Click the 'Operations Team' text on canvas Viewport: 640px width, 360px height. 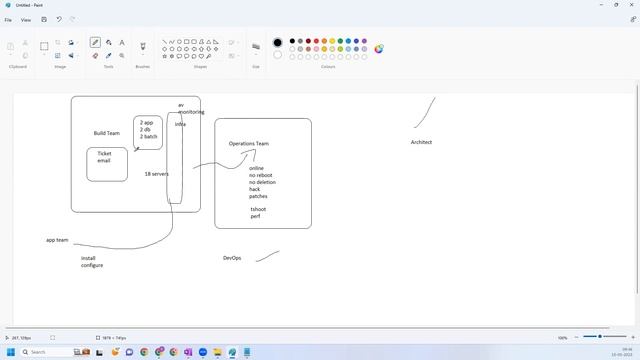point(249,144)
